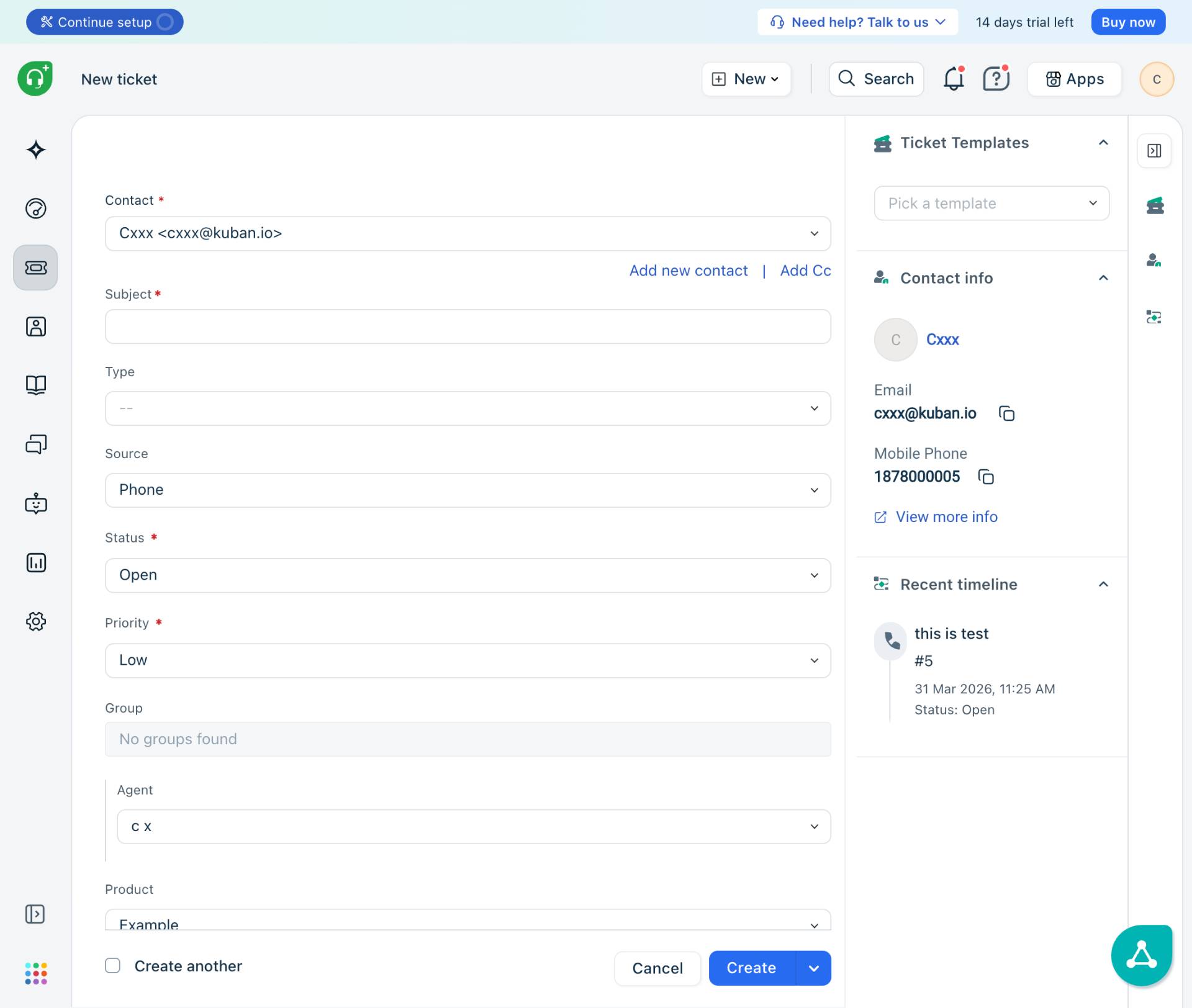Open the Need help? Talk to us menu
This screenshot has height=1008, width=1192.
857,22
